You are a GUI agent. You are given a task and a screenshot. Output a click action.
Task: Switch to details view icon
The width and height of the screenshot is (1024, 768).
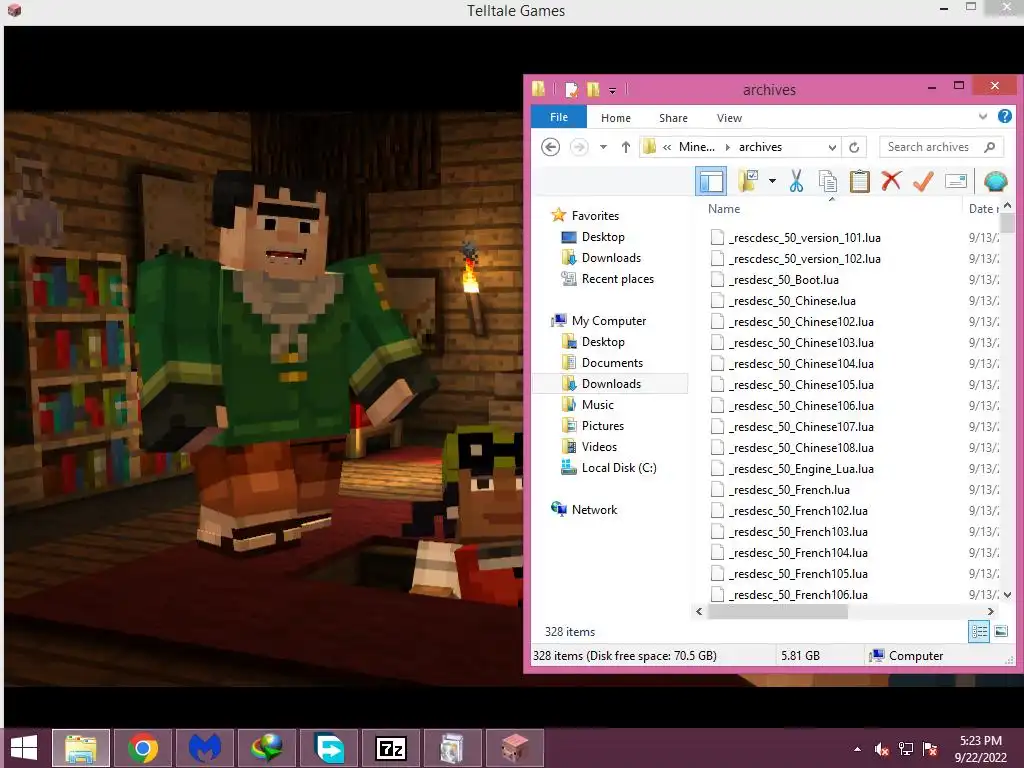979,632
